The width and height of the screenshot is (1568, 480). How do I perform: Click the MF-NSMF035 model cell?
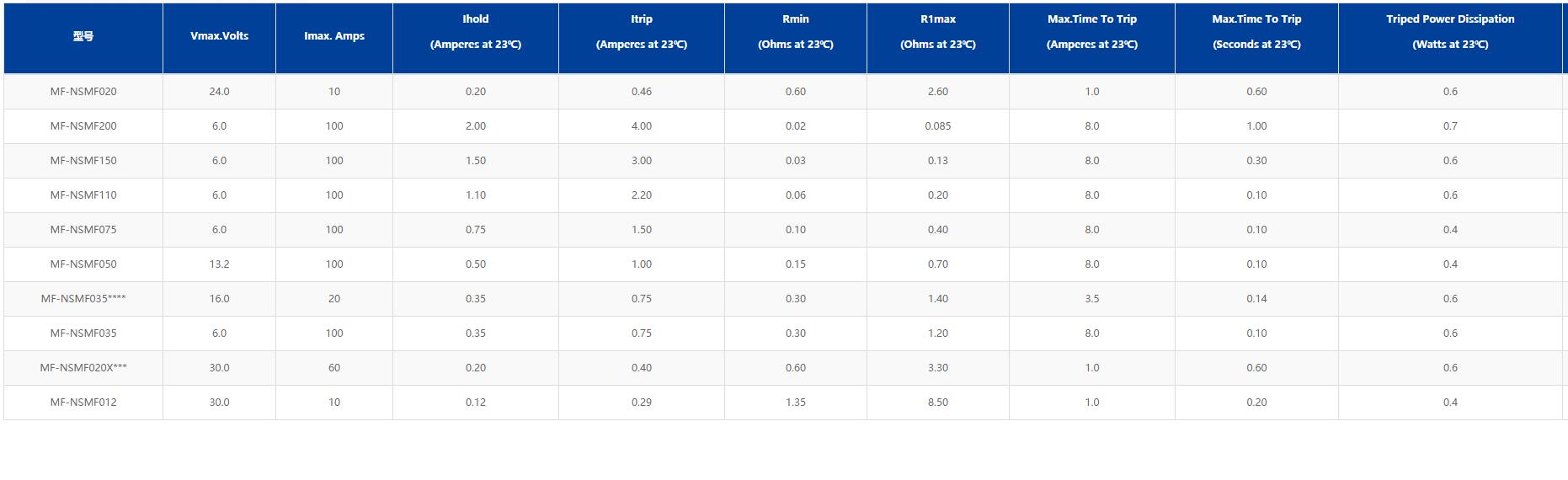(x=83, y=333)
